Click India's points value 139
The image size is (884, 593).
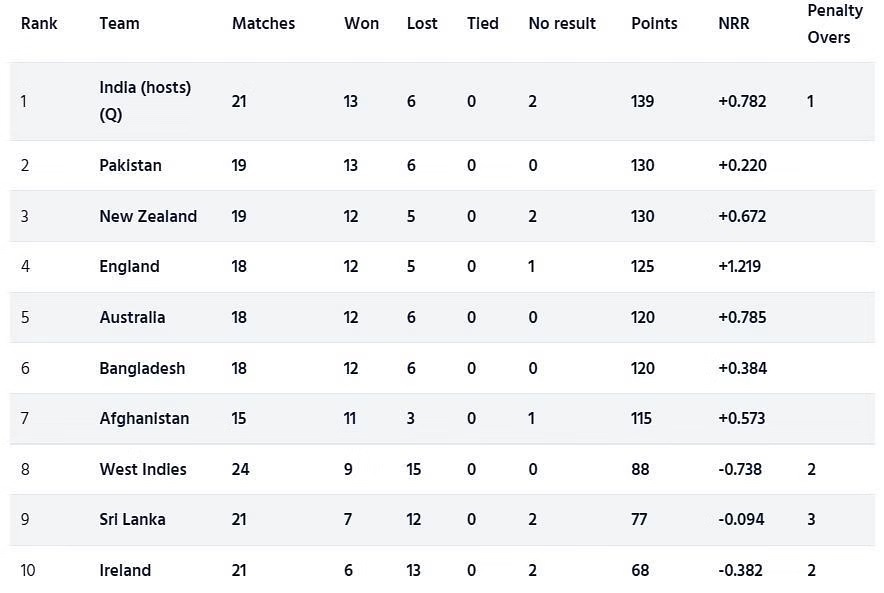point(642,101)
